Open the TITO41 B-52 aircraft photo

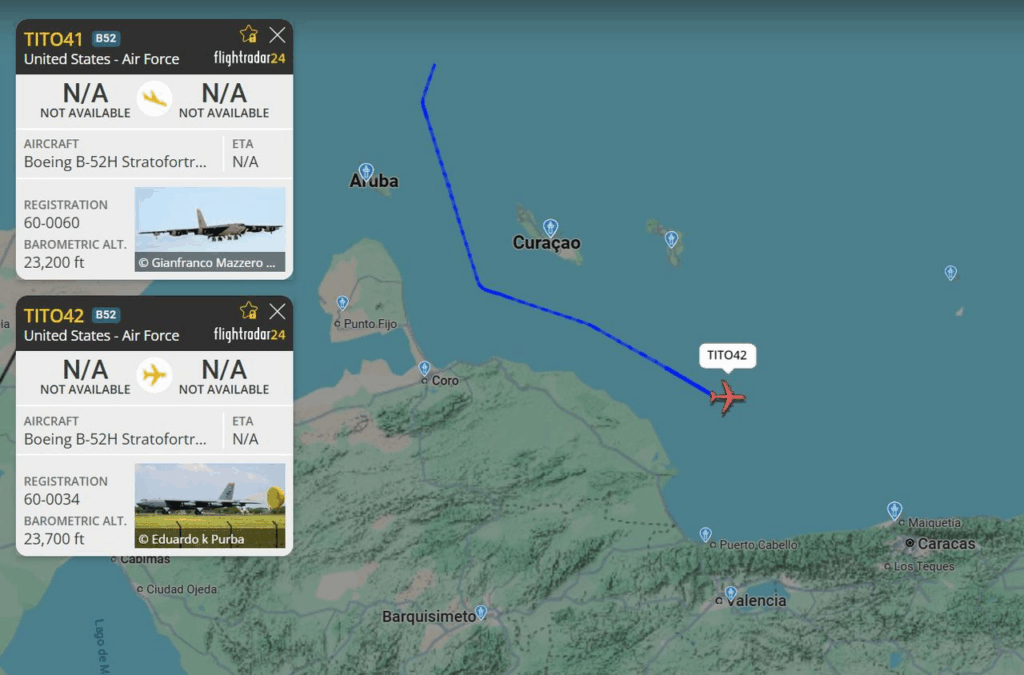(x=210, y=229)
